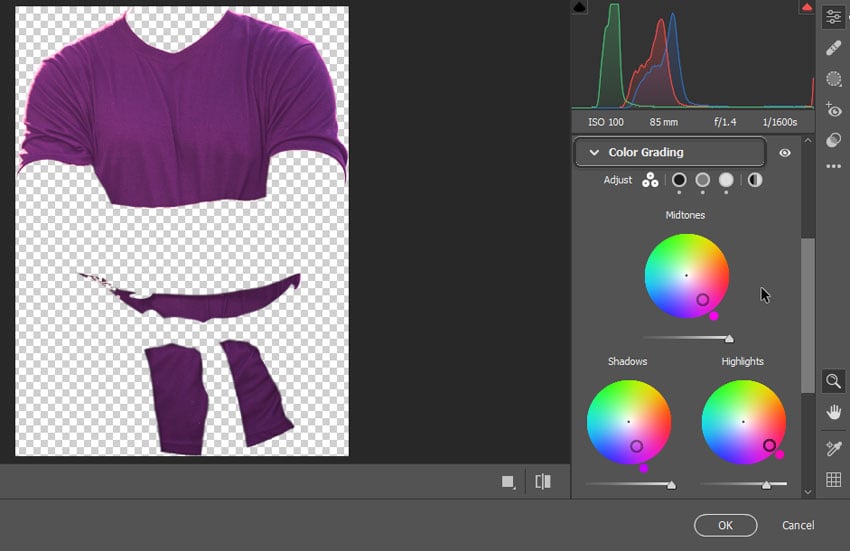
Task: Collapse the Color Grading section chevron
Action: [x=594, y=152]
